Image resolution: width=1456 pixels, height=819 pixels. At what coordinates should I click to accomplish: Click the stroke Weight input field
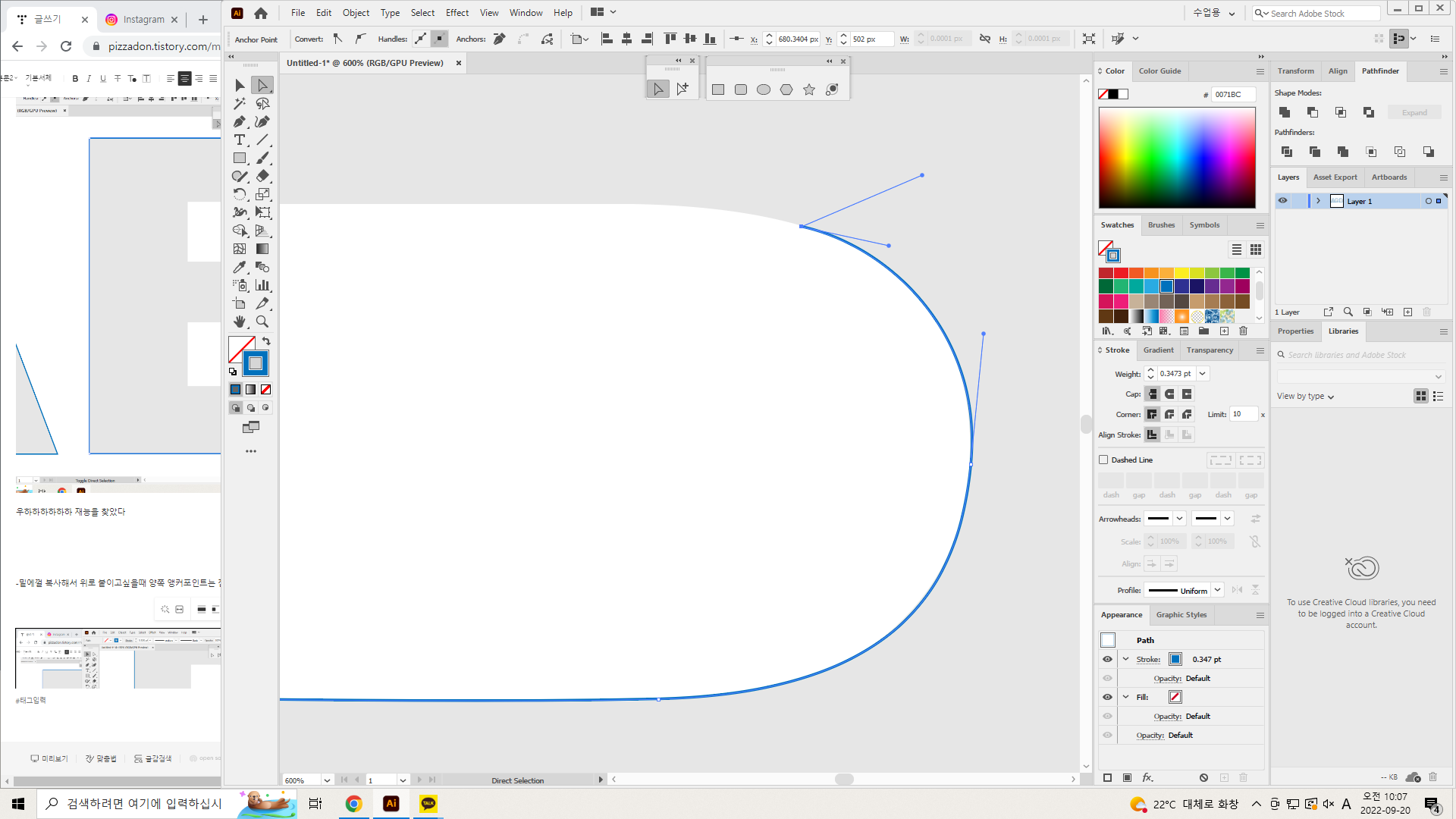[x=1176, y=374]
